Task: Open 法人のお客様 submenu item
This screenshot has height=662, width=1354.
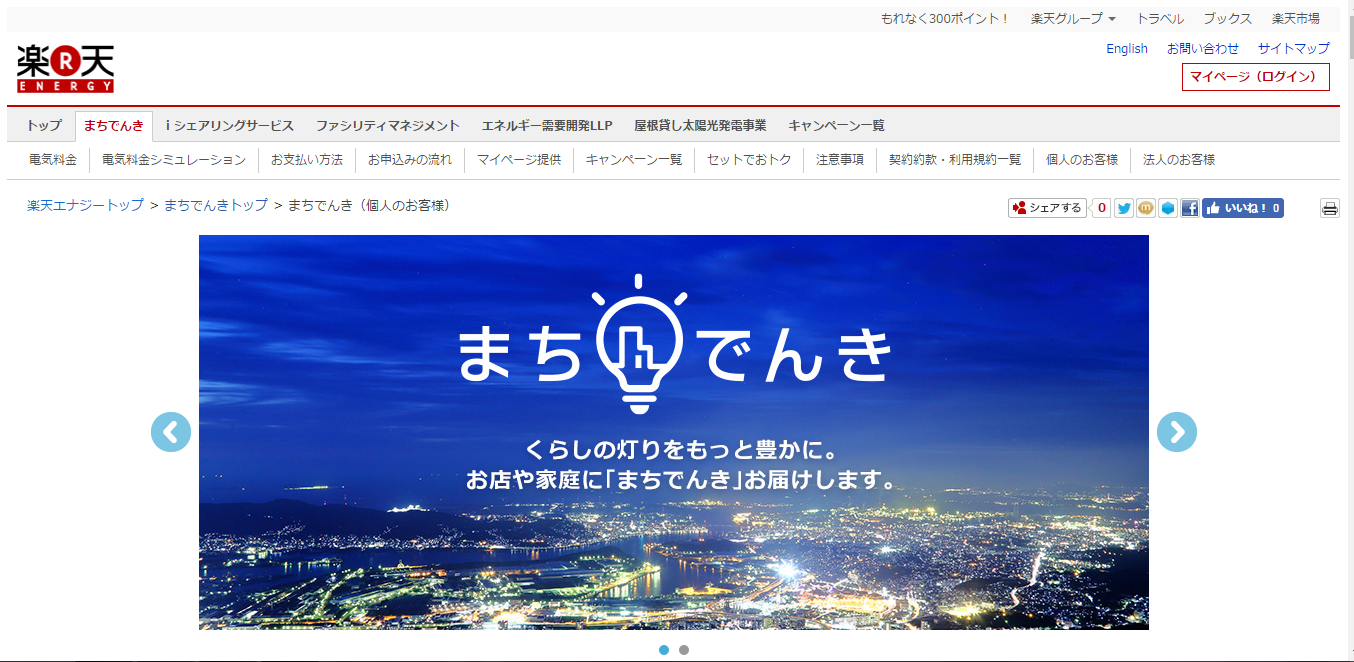Action: [x=1179, y=160]
